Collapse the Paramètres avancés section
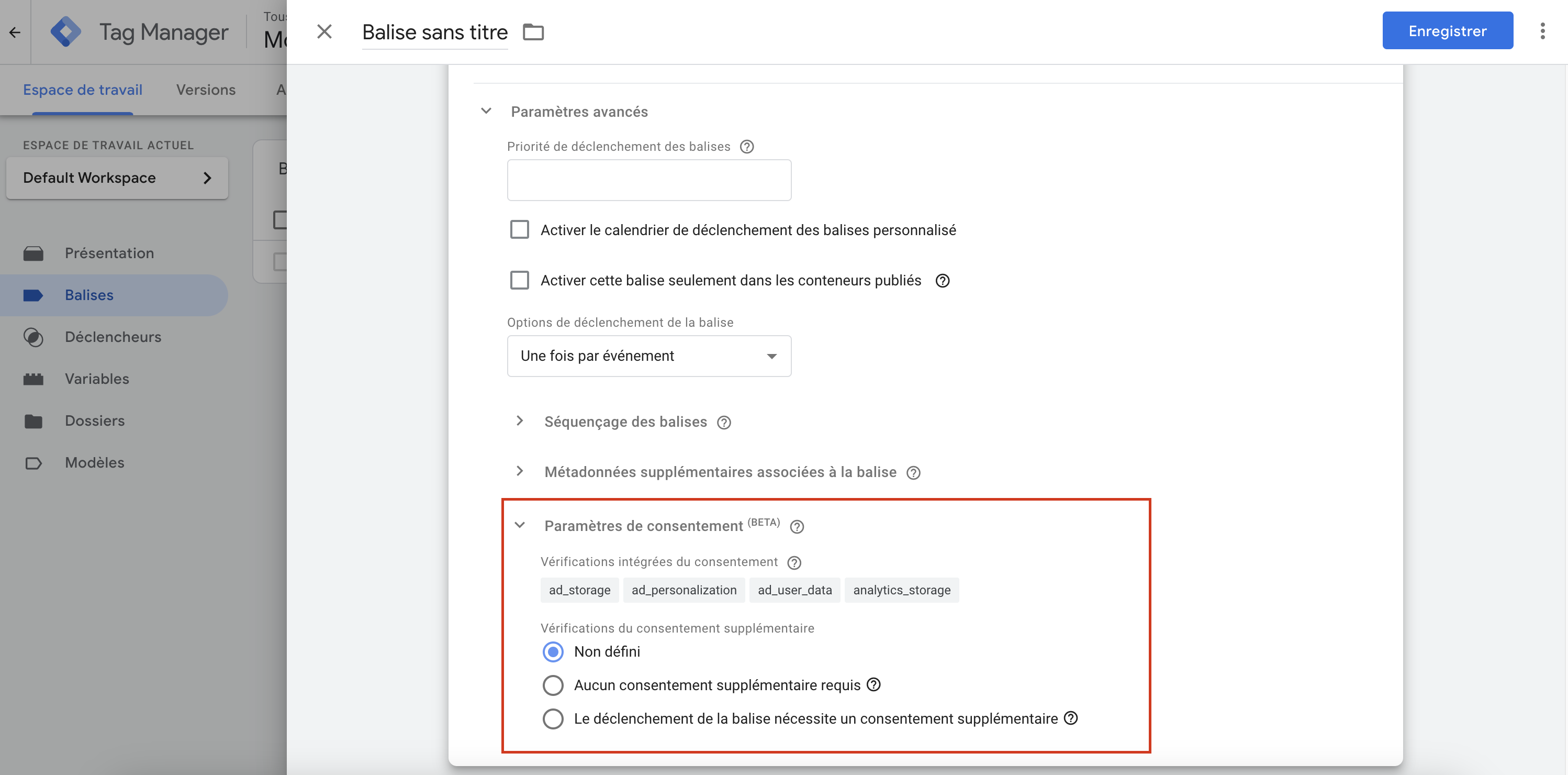 click(486, 112)
